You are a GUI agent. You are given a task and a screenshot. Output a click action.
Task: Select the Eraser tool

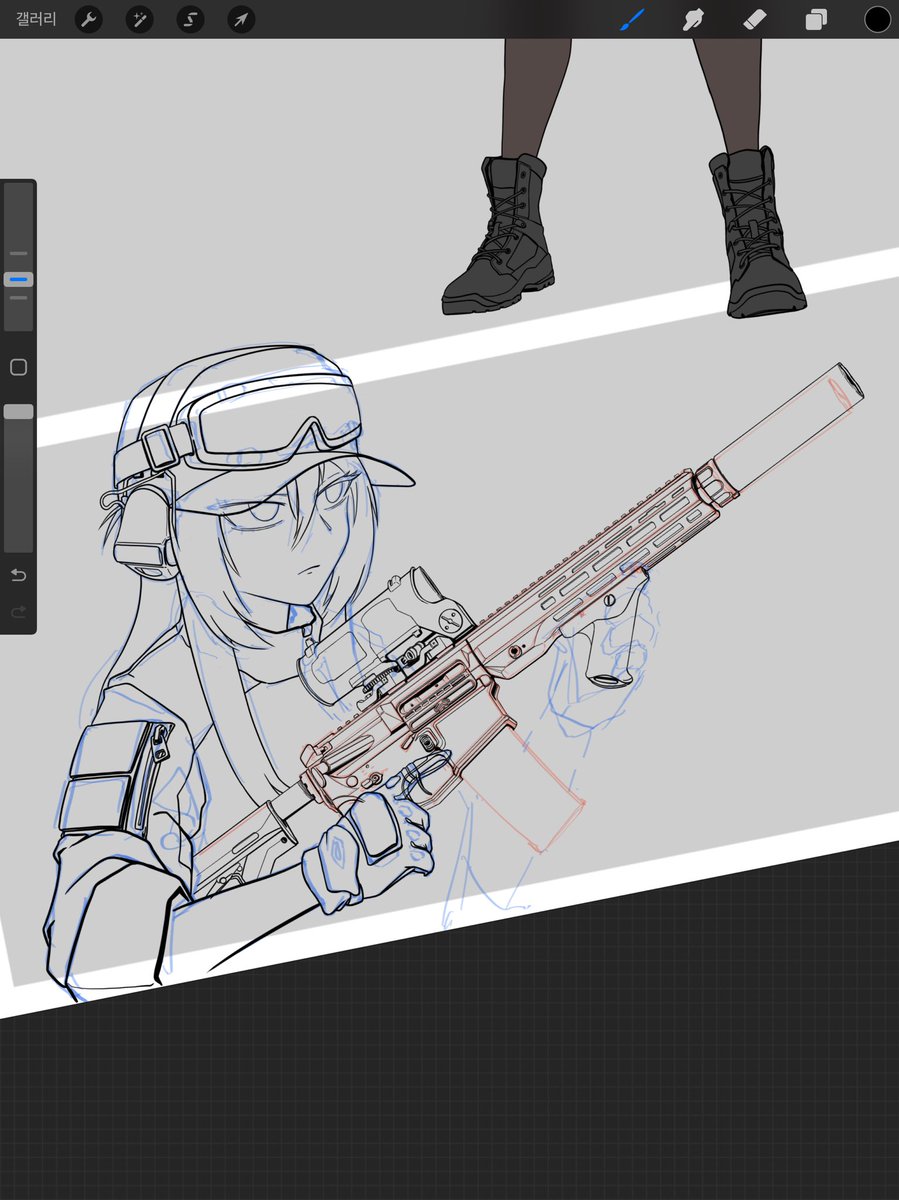click(755, 19)
